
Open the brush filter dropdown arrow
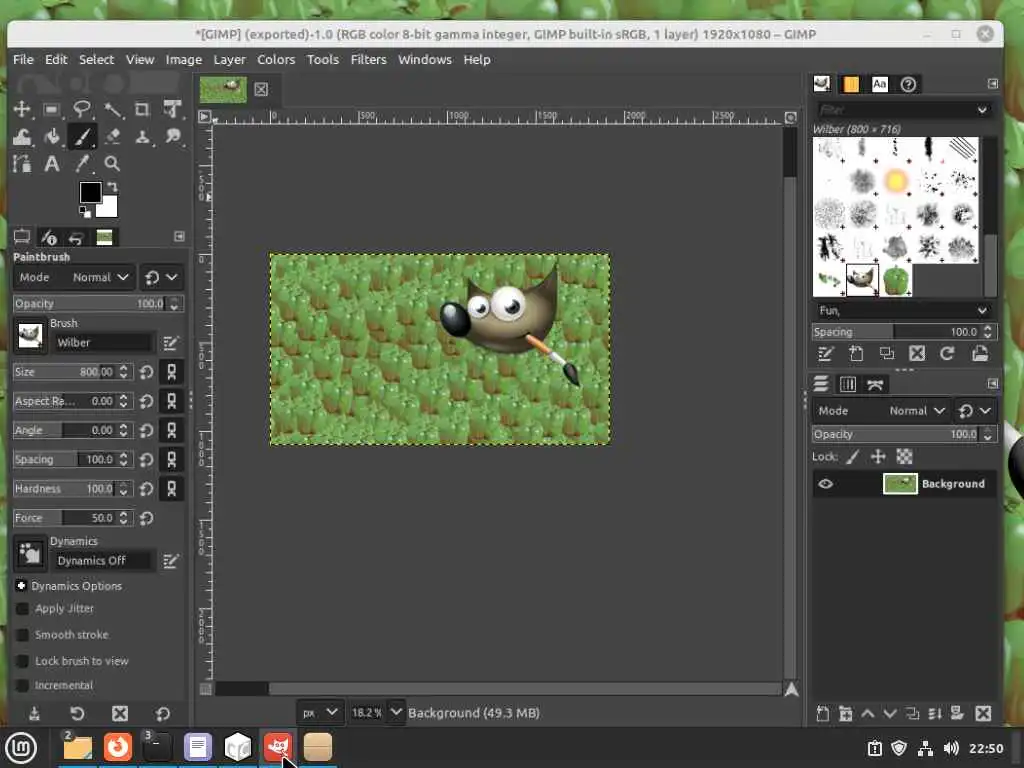pyautogui.click(x=982, y=110)
